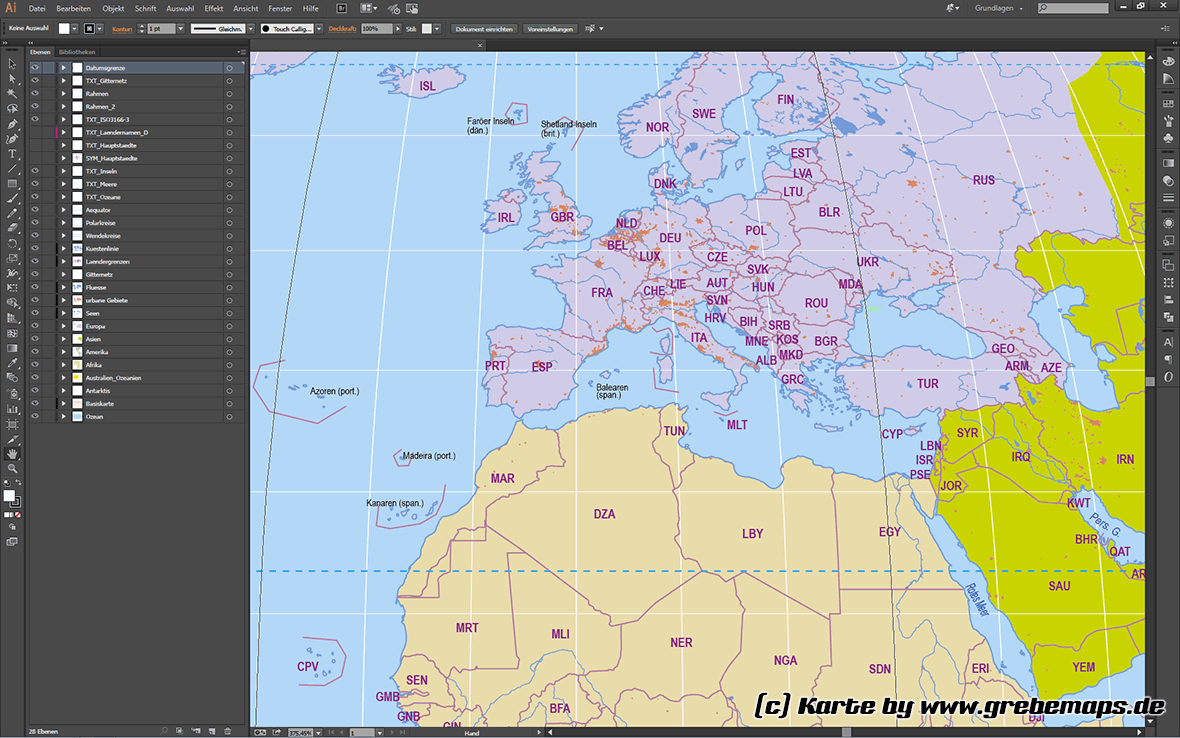The width and height of the screenshot is (1180, 738).
Task: Open the Gleichm. stroke profile dropdown
Action: pyautogui.click(x=251, y=29)
